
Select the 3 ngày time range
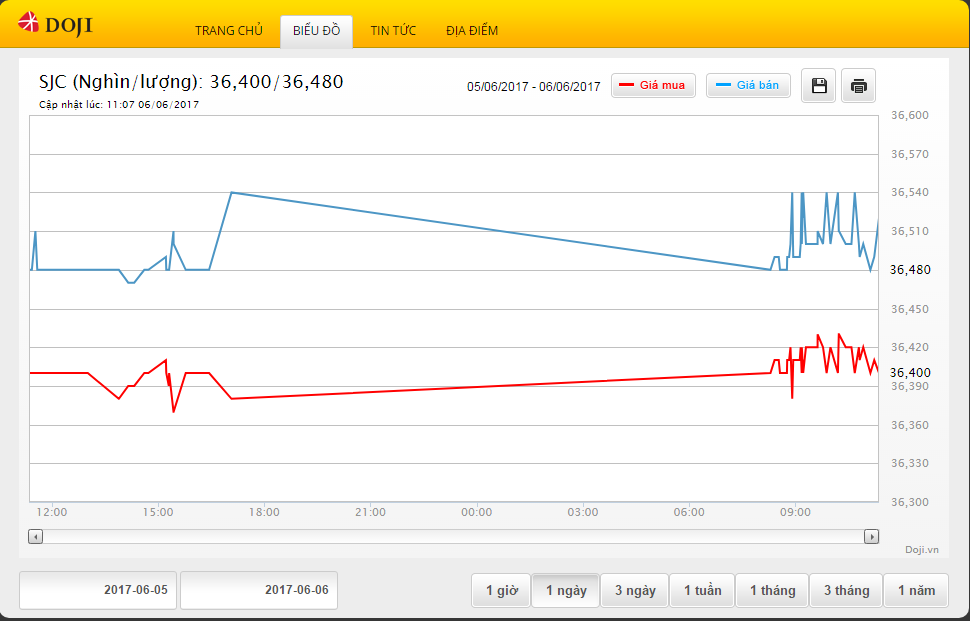click(634, 591)
